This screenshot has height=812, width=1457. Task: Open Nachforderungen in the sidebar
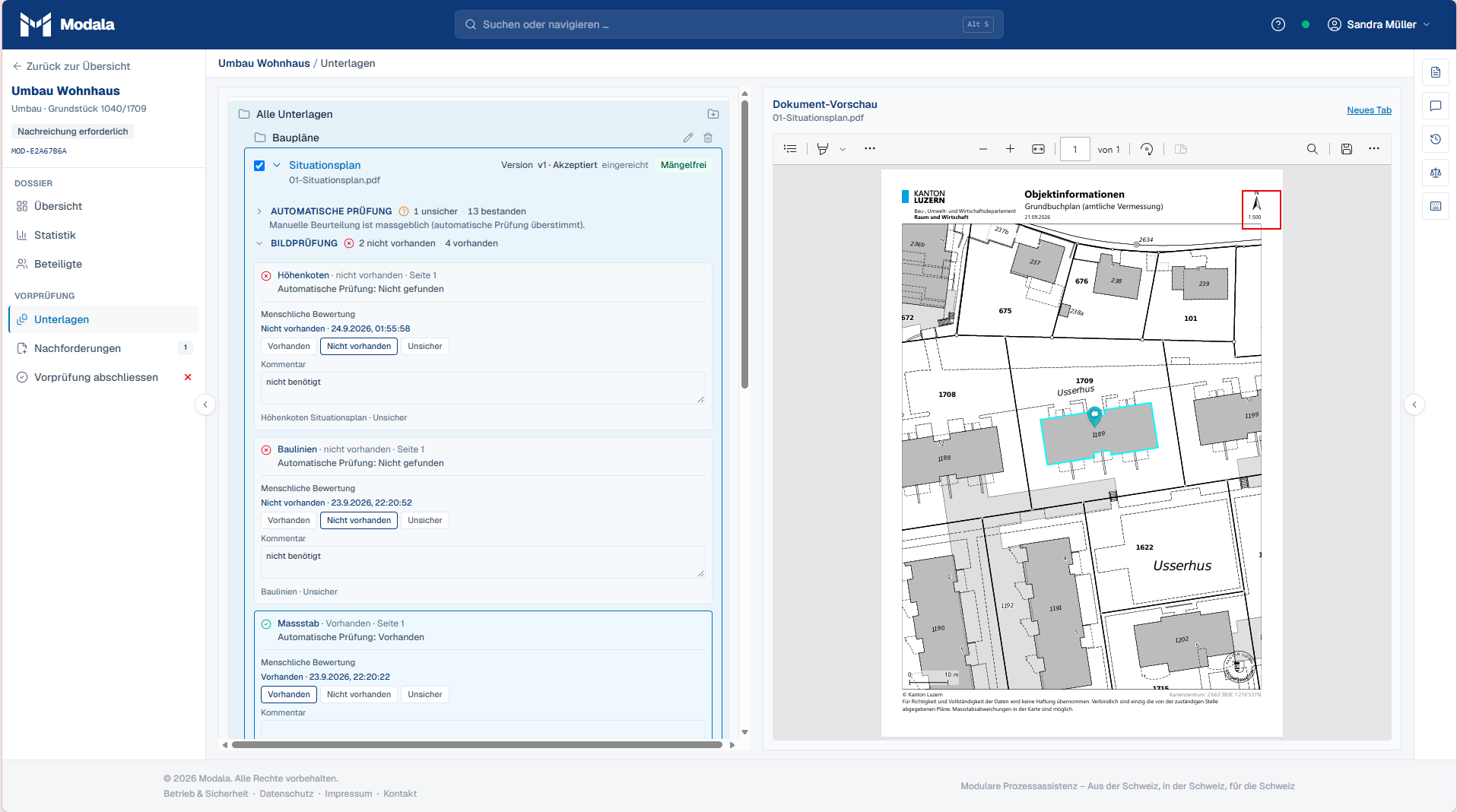[x=103, y=348]
